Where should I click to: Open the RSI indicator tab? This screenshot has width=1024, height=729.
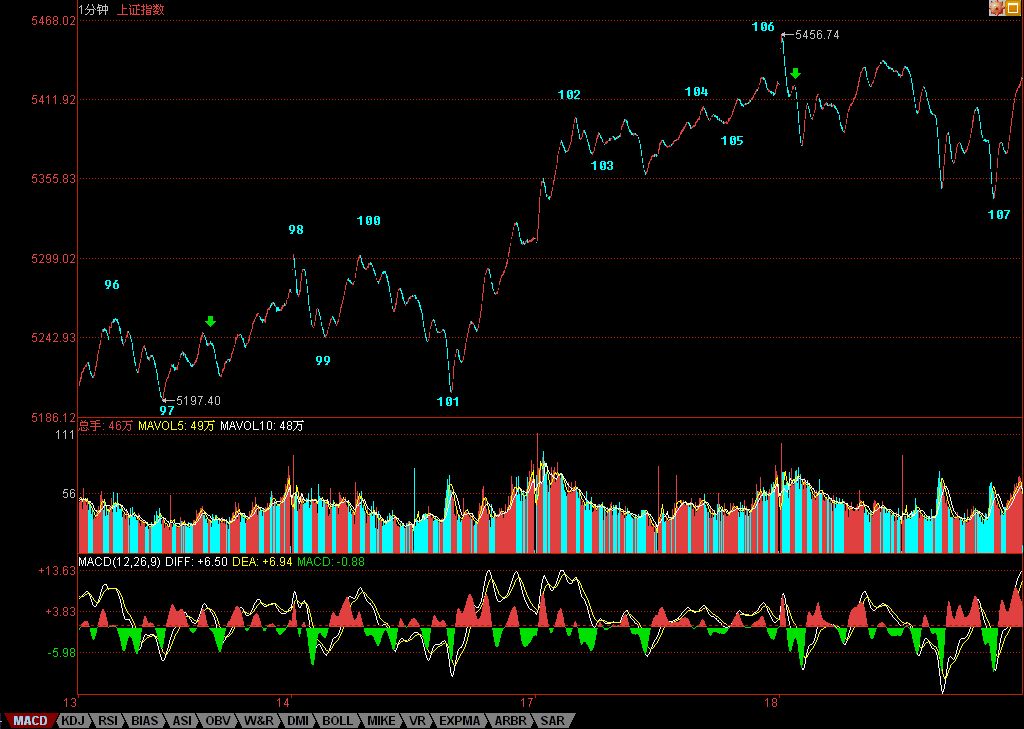(108, 720)
